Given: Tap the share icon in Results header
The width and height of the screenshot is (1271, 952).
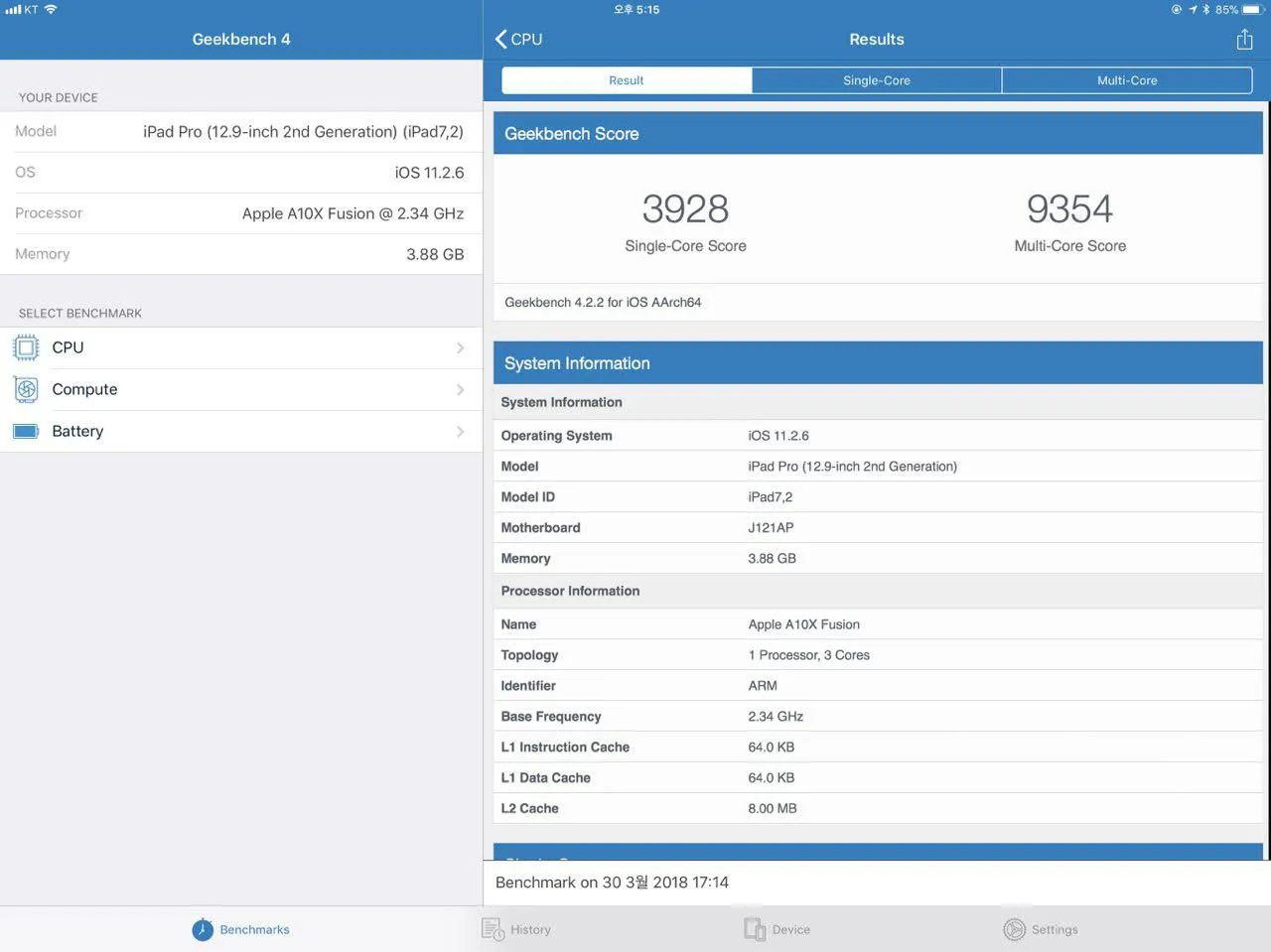Looking at the screenshot, I should [1244, 40].
